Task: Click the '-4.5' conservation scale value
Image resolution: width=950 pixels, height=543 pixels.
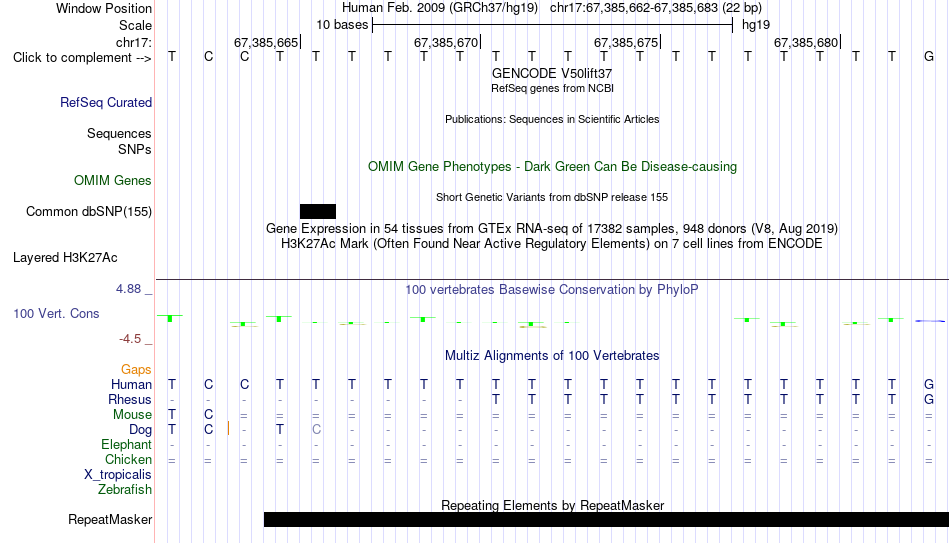Action: coord(130,339)
